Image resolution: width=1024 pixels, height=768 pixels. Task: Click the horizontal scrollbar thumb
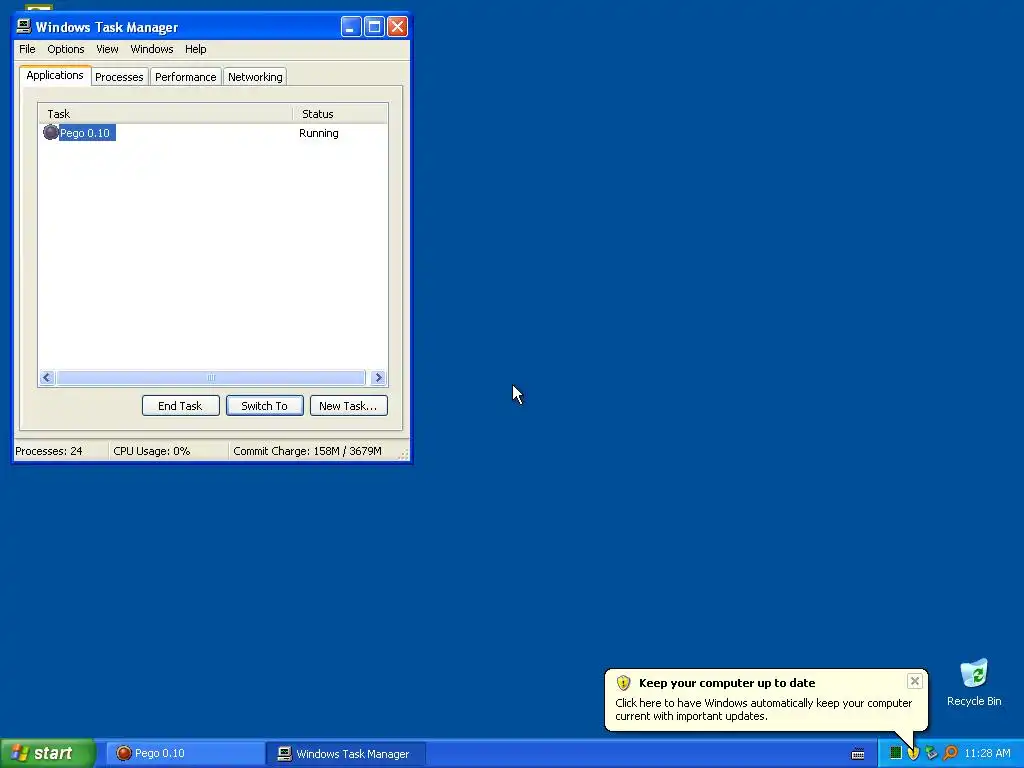coord(211,377)
